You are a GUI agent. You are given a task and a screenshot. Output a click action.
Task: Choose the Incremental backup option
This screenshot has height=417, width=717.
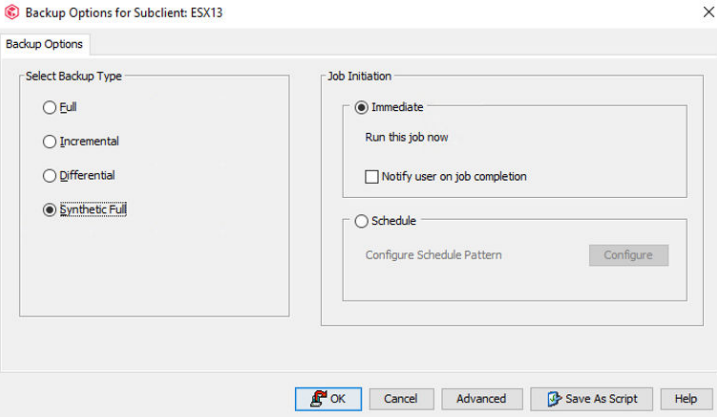(50, 141)
